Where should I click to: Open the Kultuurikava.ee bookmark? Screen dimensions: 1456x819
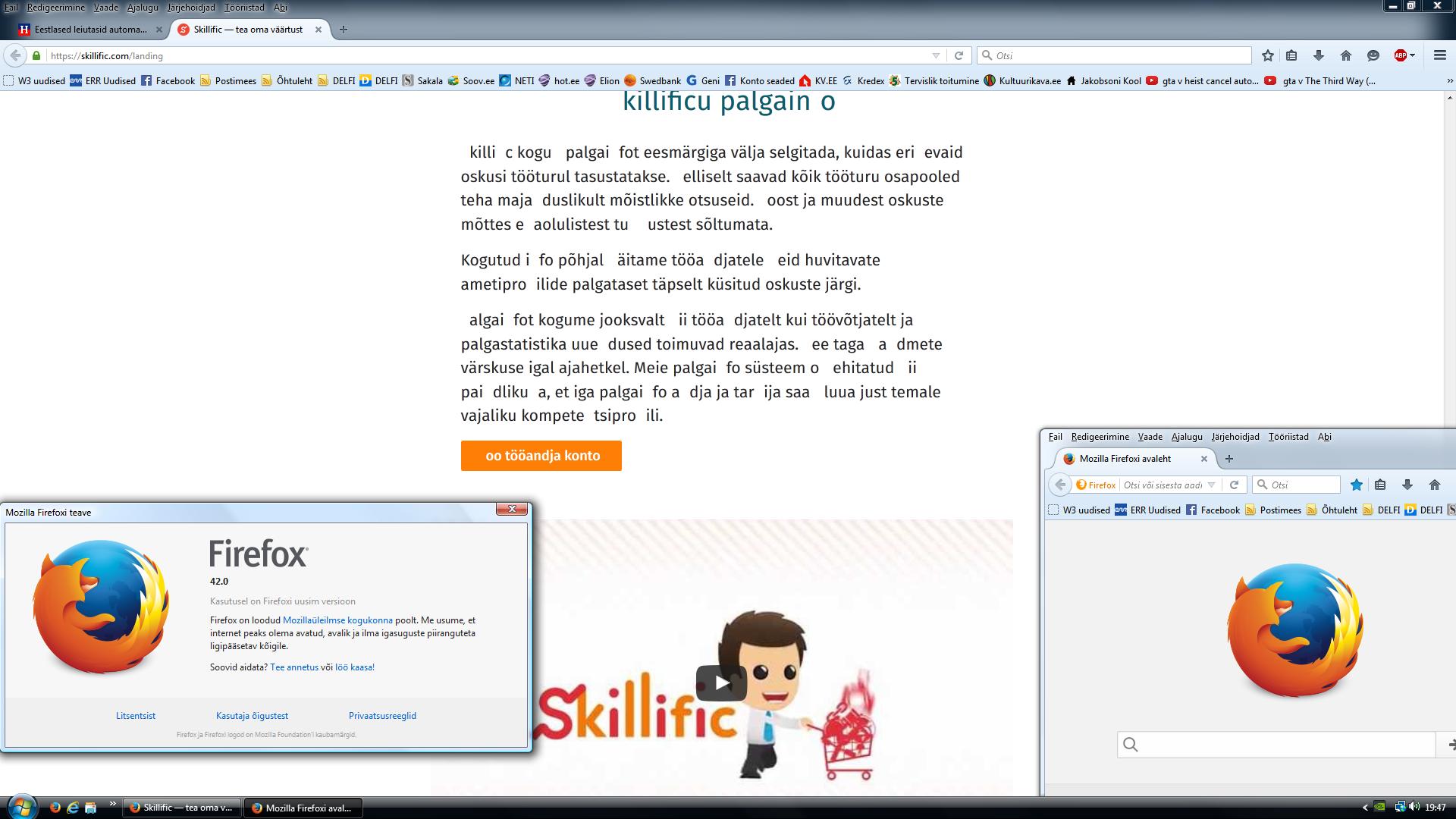[x=1022, y=80]
